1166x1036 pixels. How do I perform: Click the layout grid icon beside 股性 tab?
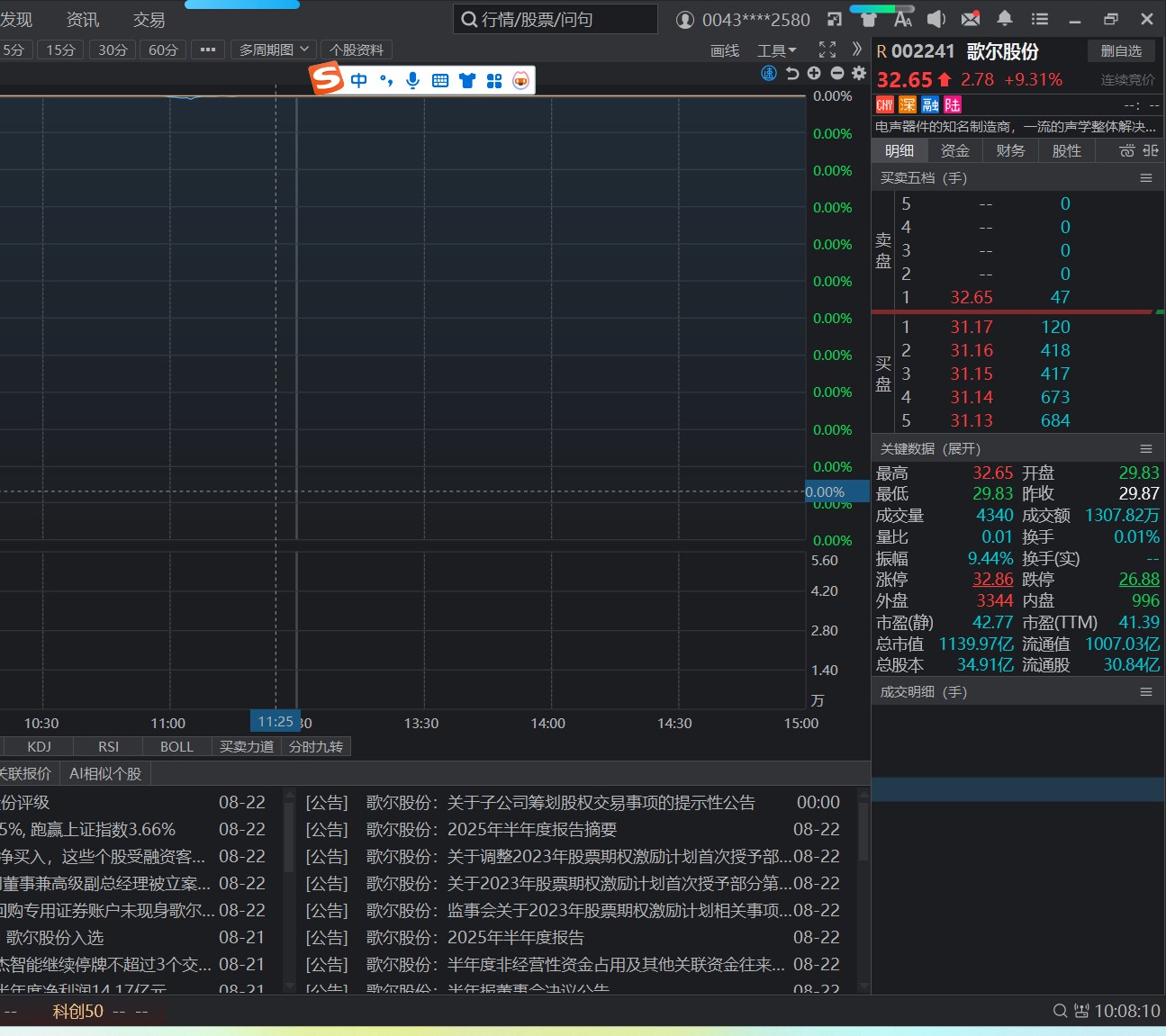1151,150
